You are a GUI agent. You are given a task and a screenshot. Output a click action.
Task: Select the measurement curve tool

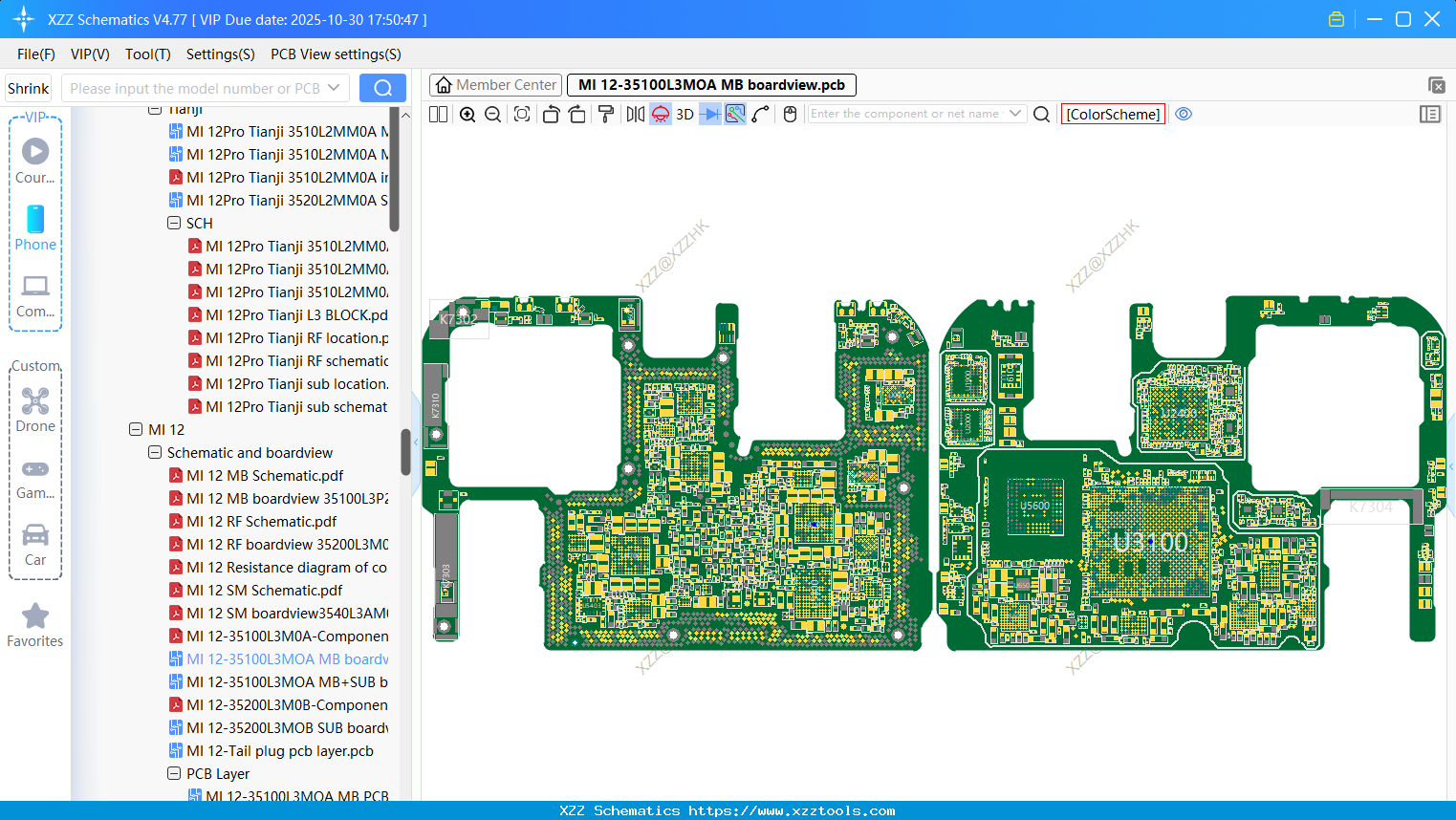(760, 114)
